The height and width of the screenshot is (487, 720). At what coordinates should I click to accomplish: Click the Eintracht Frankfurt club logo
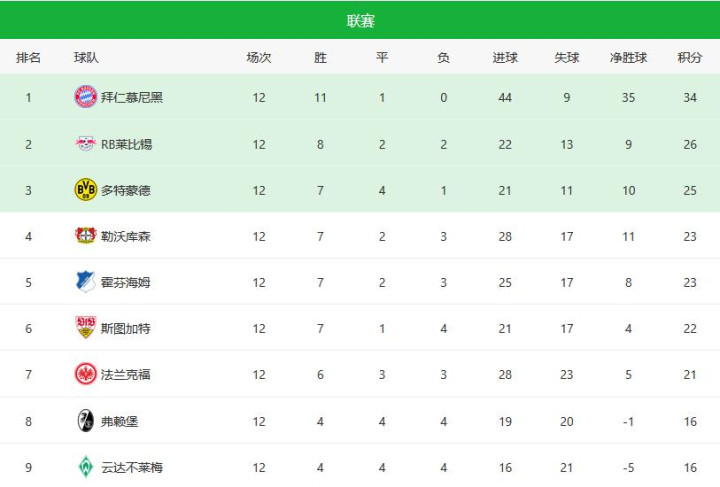[x=86, y=374]
